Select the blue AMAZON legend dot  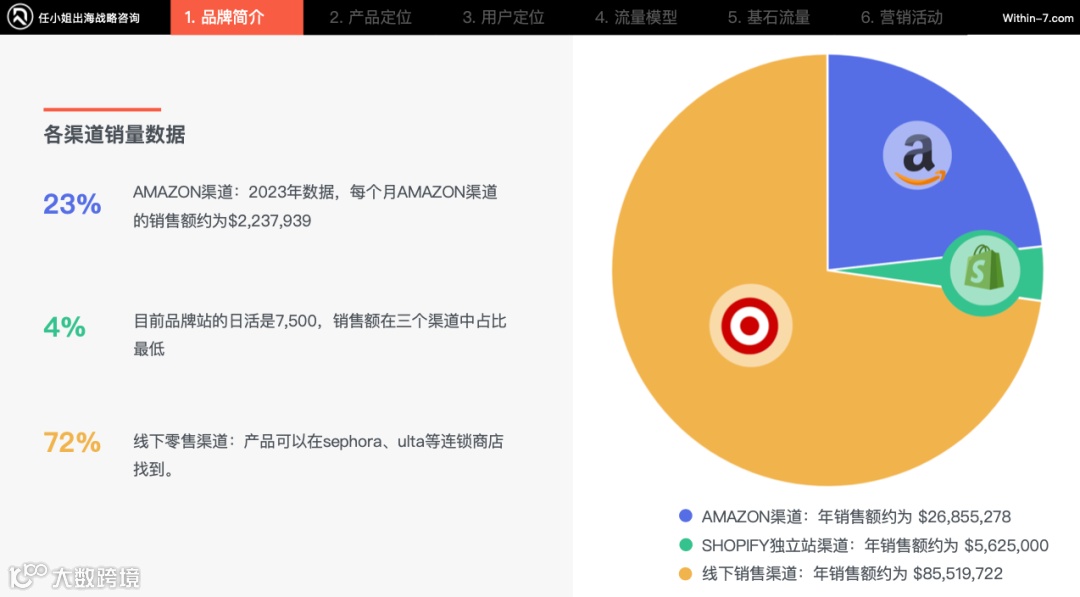pyautogui.click(x=684, y=517)
